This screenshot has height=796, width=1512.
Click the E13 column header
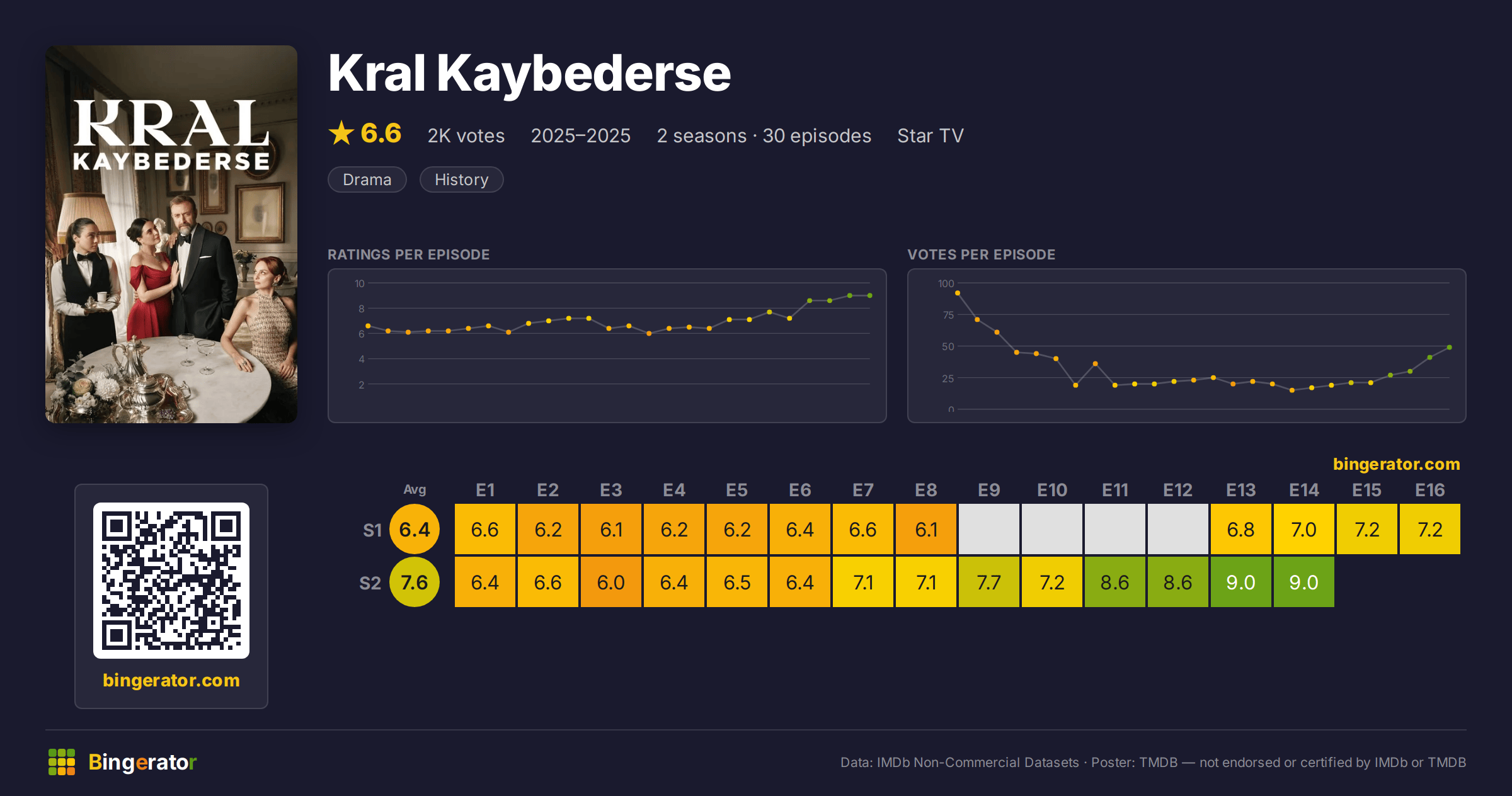[x=1241, y=490]
